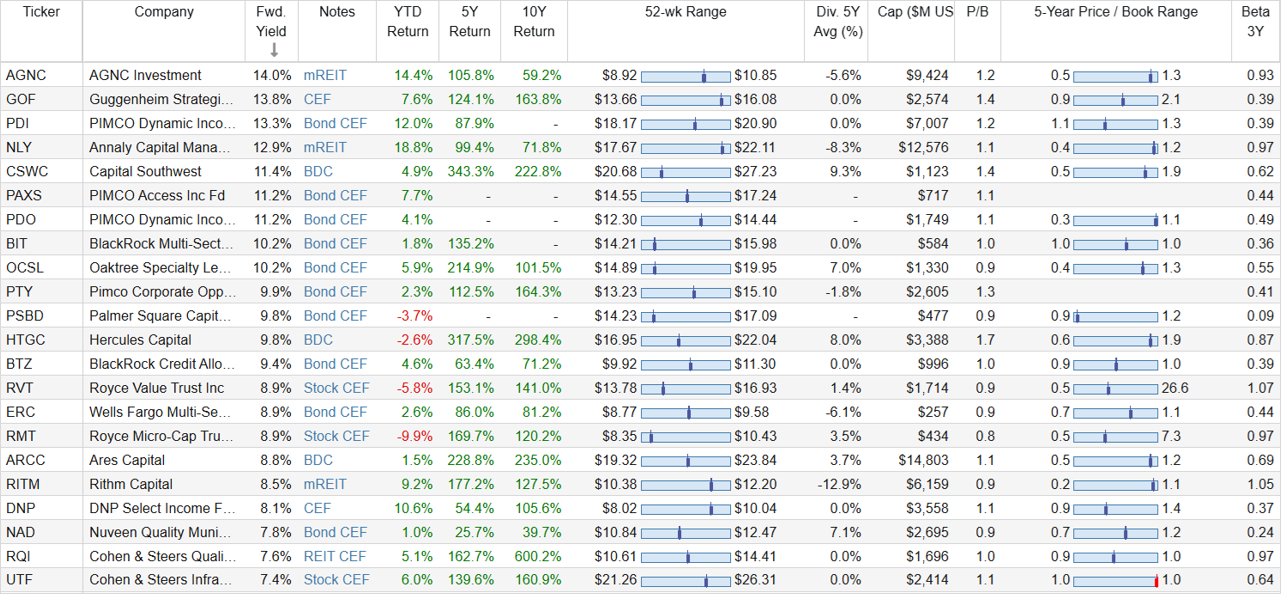Sort by the 10Y Return column header

click(534, 21)
